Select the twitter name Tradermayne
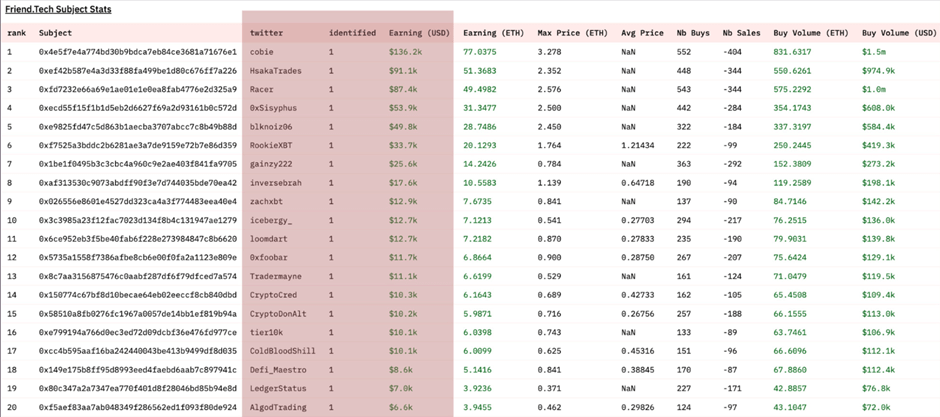 pyautogui.click(x=276, y=277)
